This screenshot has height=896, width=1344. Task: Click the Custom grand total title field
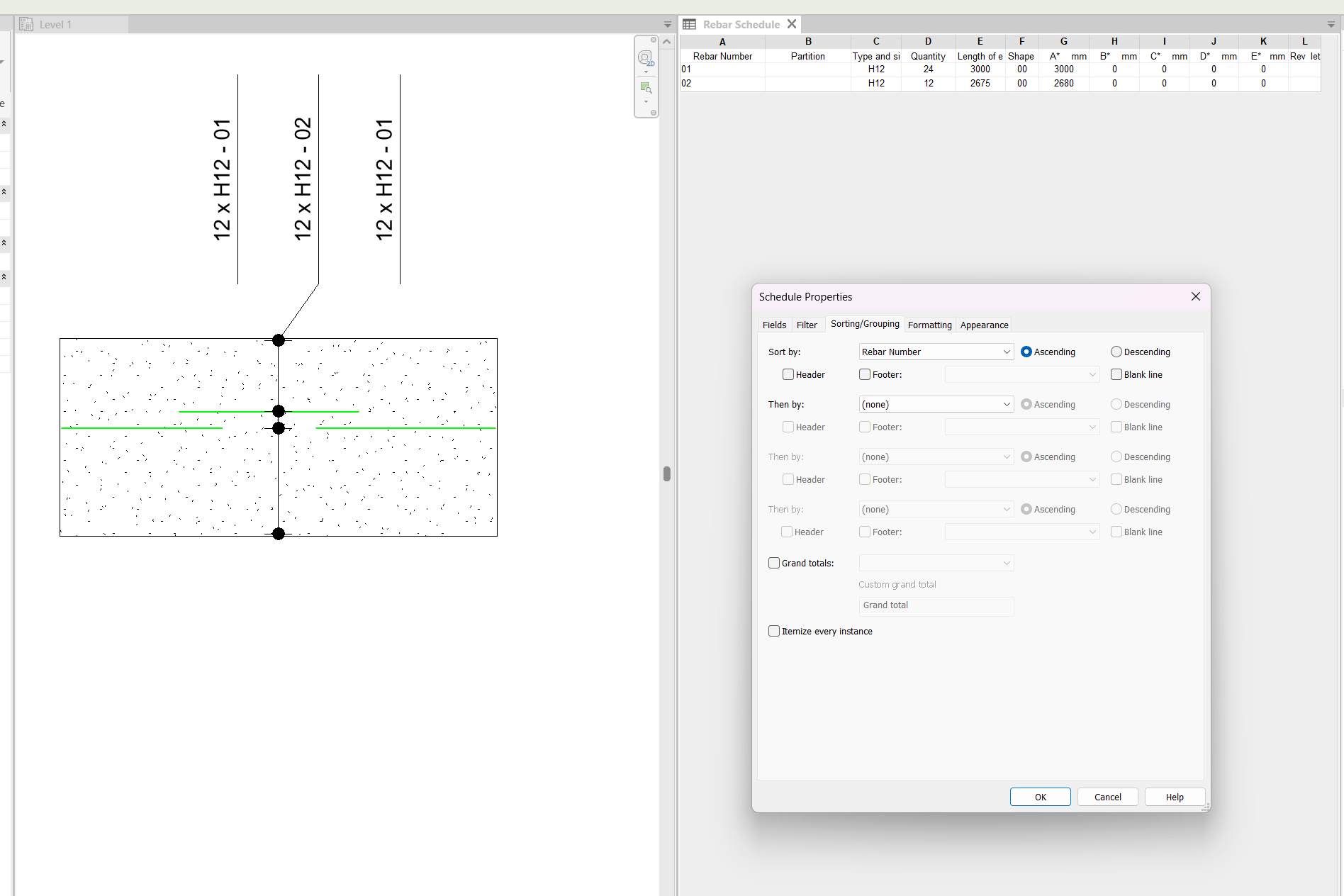(x=936, y=606)
